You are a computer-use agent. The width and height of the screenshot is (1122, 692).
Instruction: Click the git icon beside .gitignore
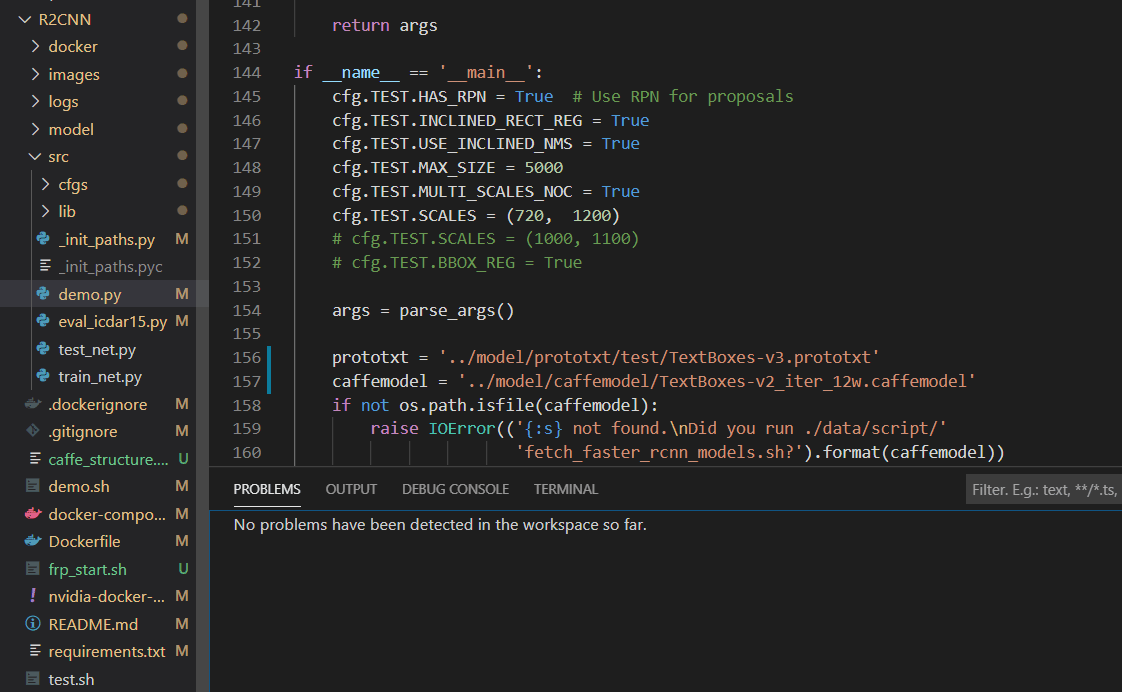[x=33, y=432]
